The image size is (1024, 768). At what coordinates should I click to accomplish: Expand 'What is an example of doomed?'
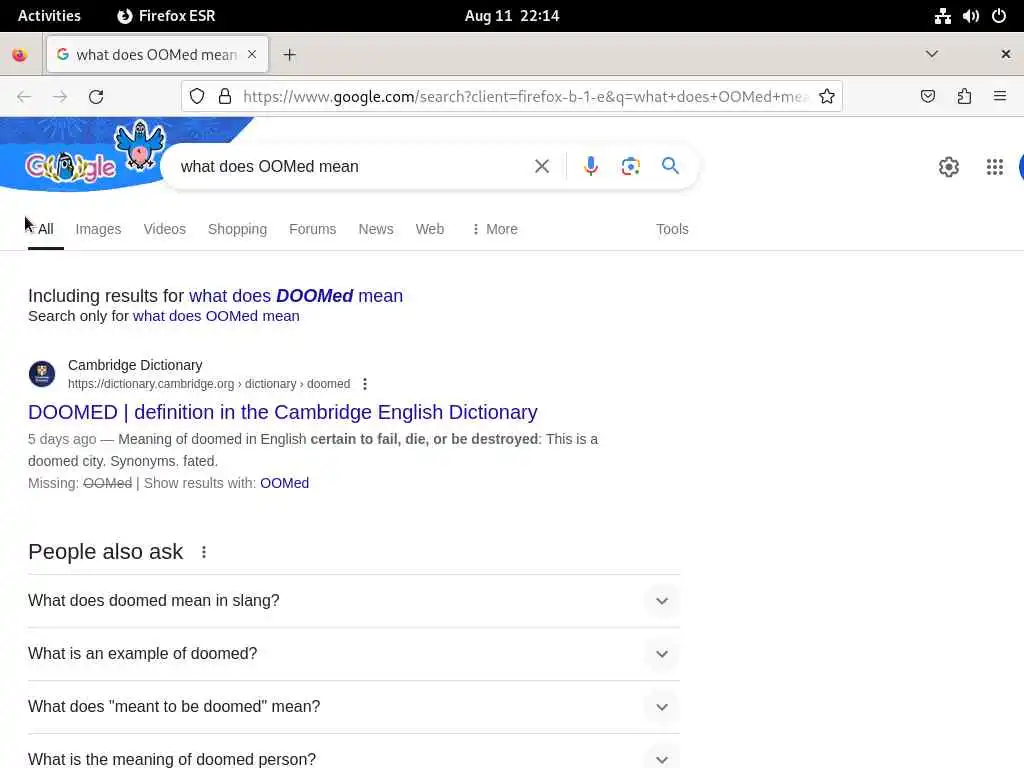(354, 654)
